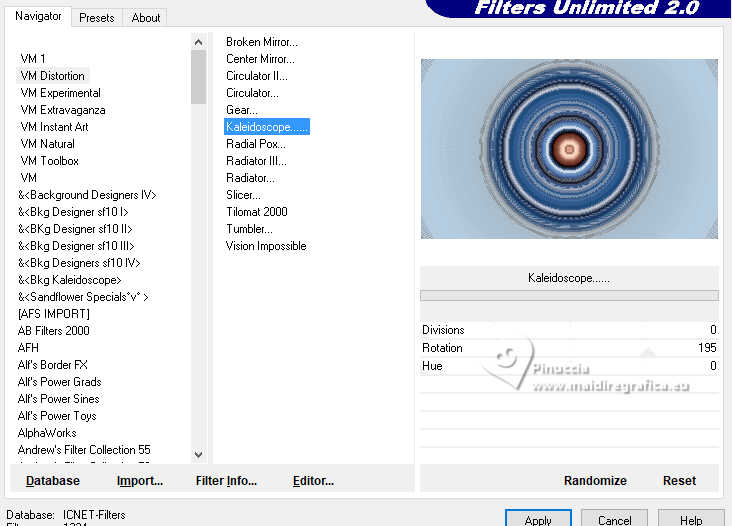Select &<Sandflower Specials°v°> category

[x=83, y=297]
